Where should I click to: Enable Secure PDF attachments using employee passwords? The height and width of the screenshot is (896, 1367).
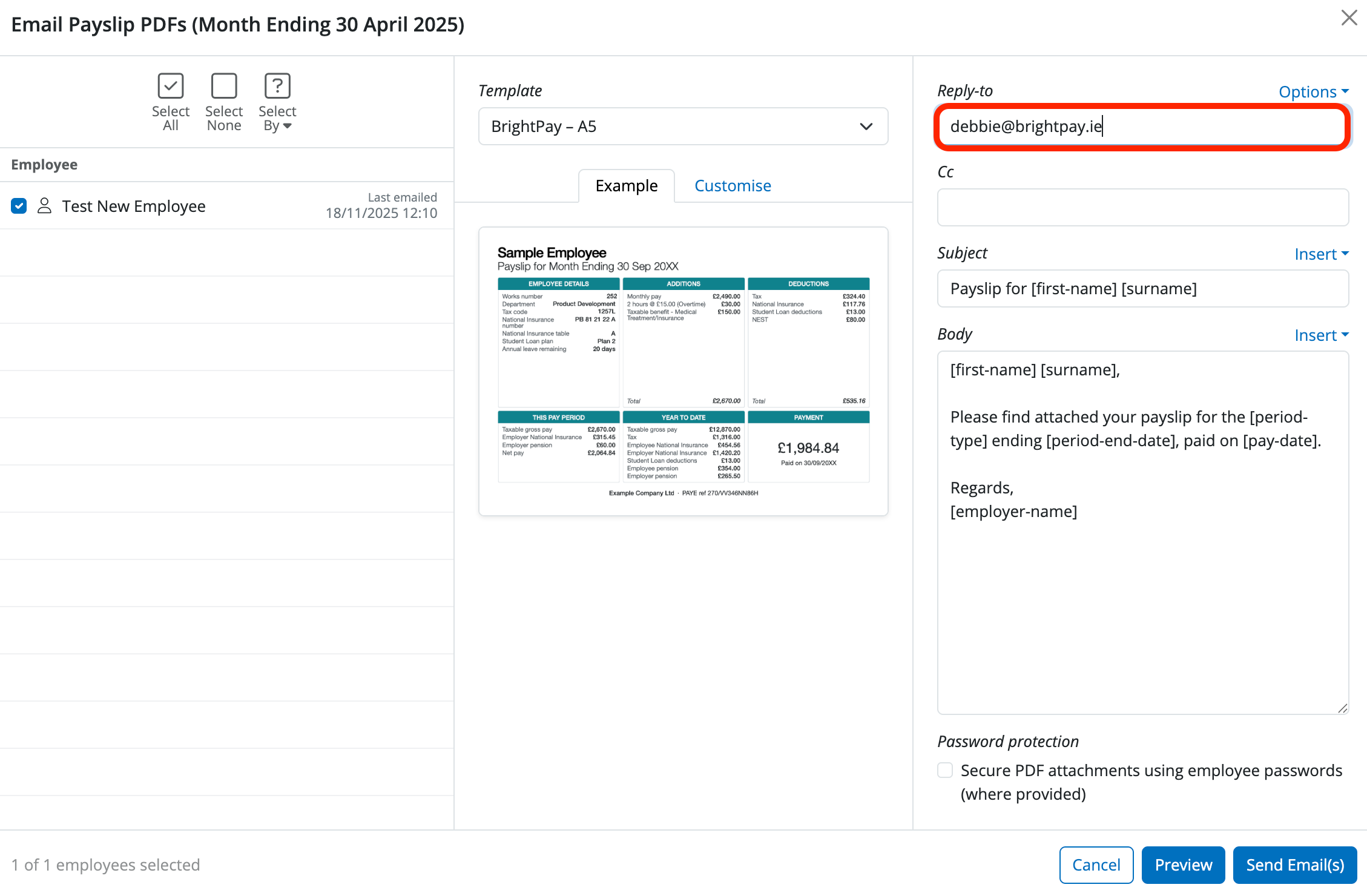coord(945,770)
